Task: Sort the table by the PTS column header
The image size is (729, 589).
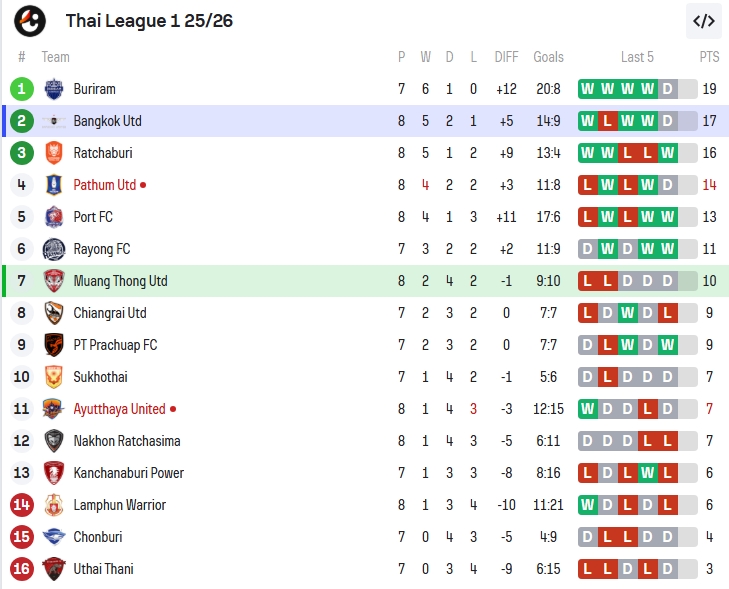Action: (x=709, y=57)
